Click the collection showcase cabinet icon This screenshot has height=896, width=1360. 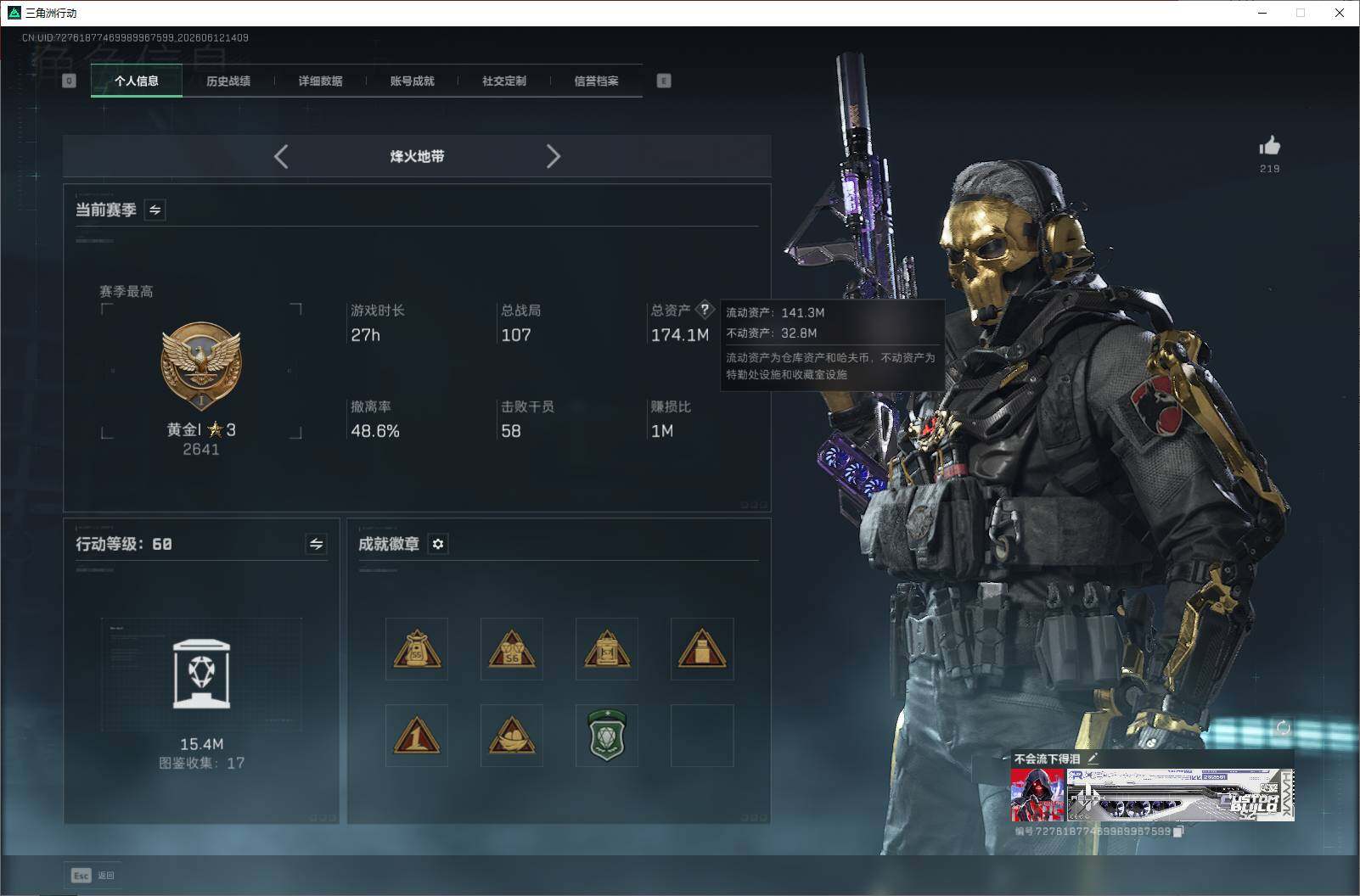coord(201,674)
